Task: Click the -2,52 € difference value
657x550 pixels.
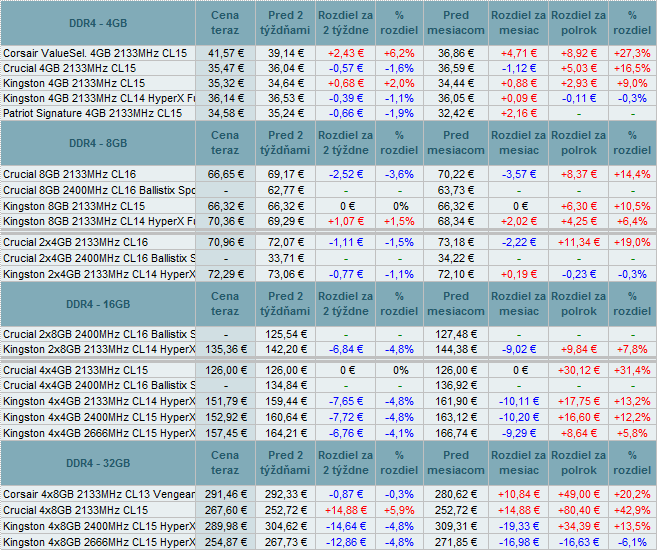Action: [x=346, y=174]
